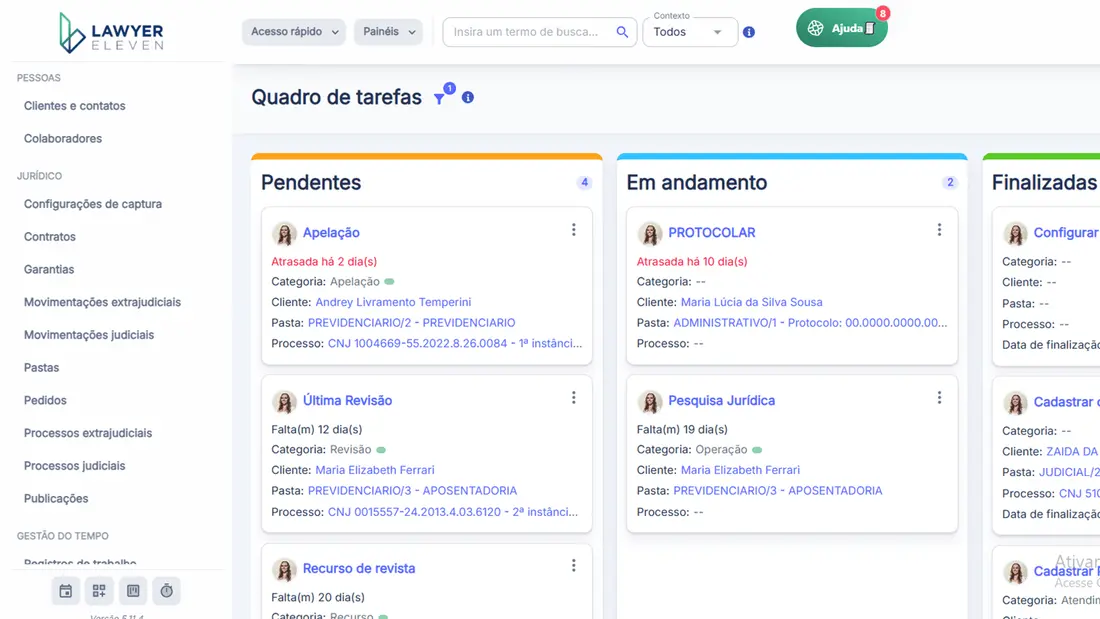Open client Maria Lúcia da Silva Sousa

pyautogui.click(x=752, y=302)
